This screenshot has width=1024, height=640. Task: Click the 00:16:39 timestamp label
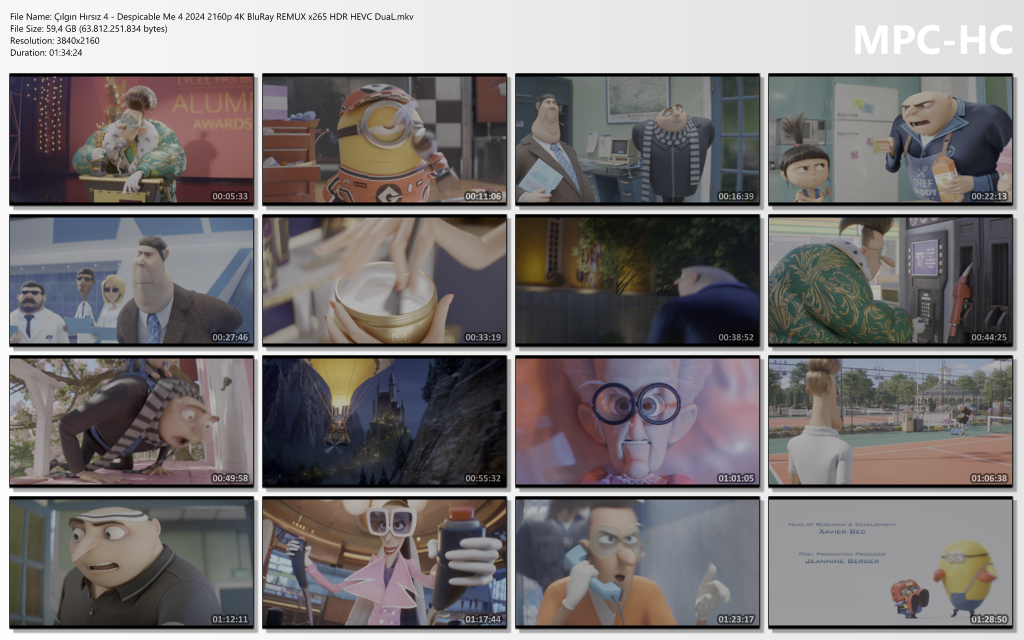point(736,196)
